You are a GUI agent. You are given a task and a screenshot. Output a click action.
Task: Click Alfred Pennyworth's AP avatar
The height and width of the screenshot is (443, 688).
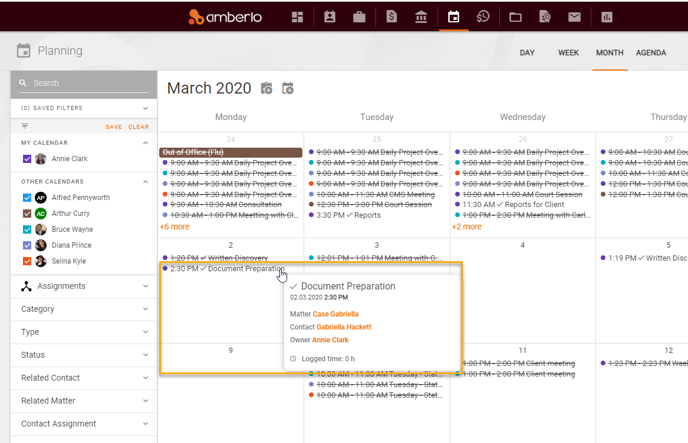tap(41, 198)
